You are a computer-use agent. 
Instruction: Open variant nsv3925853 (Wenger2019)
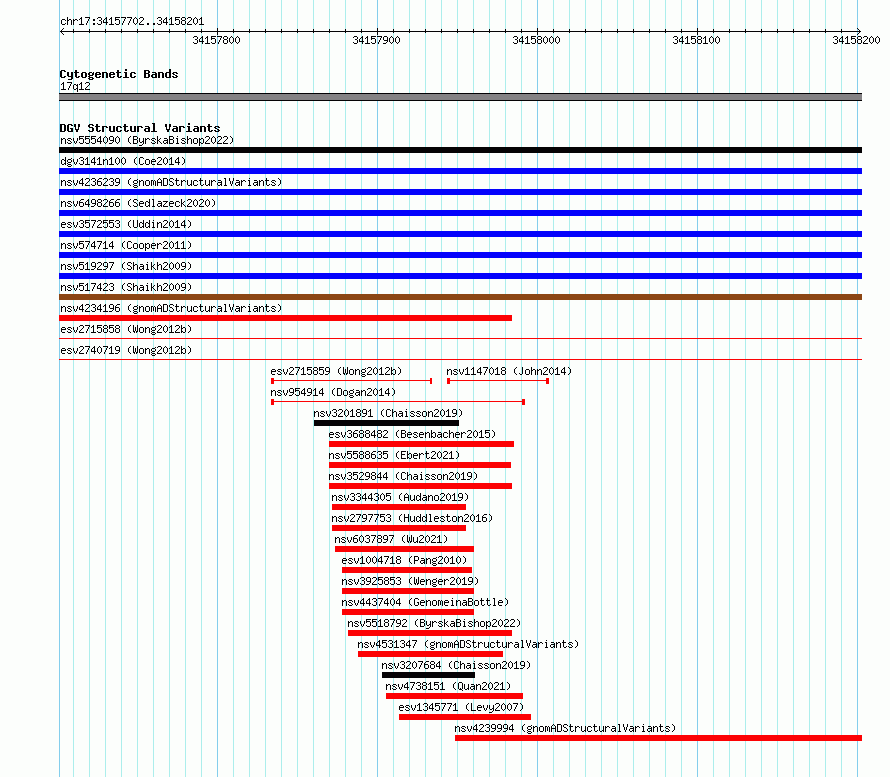tap(410, 581)
